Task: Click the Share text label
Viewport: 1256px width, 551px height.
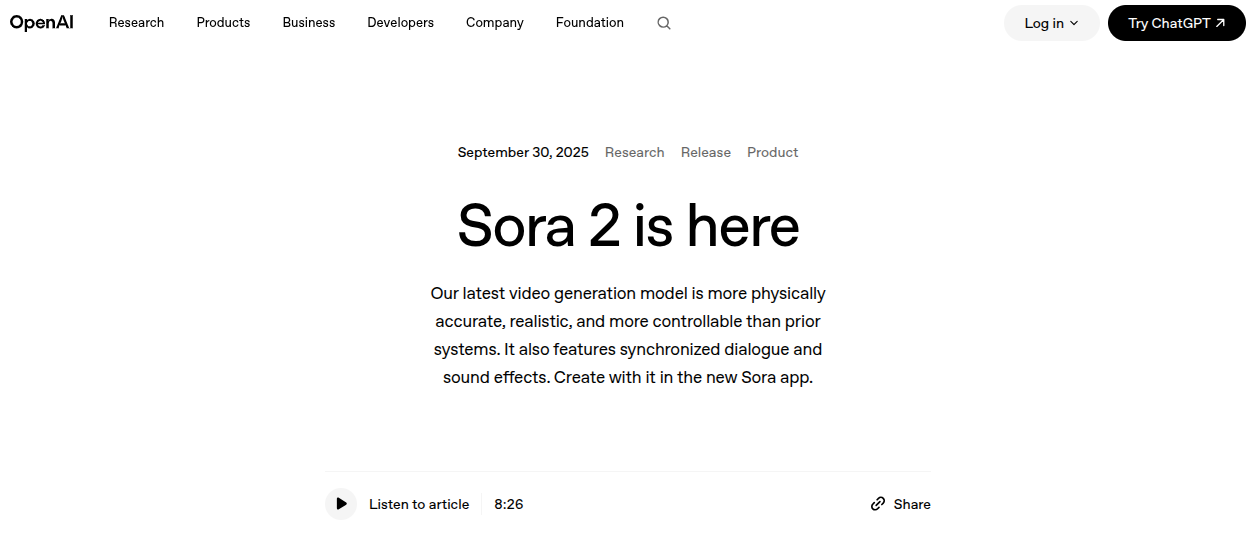Action: click(912, 504)
